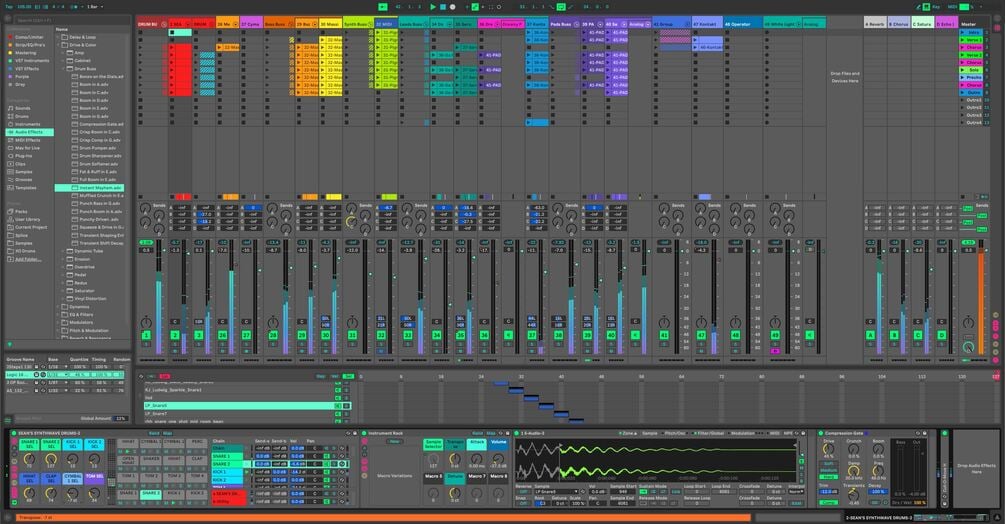
Task: Select the LP_Snare5 chain in list
Action: 247,405
